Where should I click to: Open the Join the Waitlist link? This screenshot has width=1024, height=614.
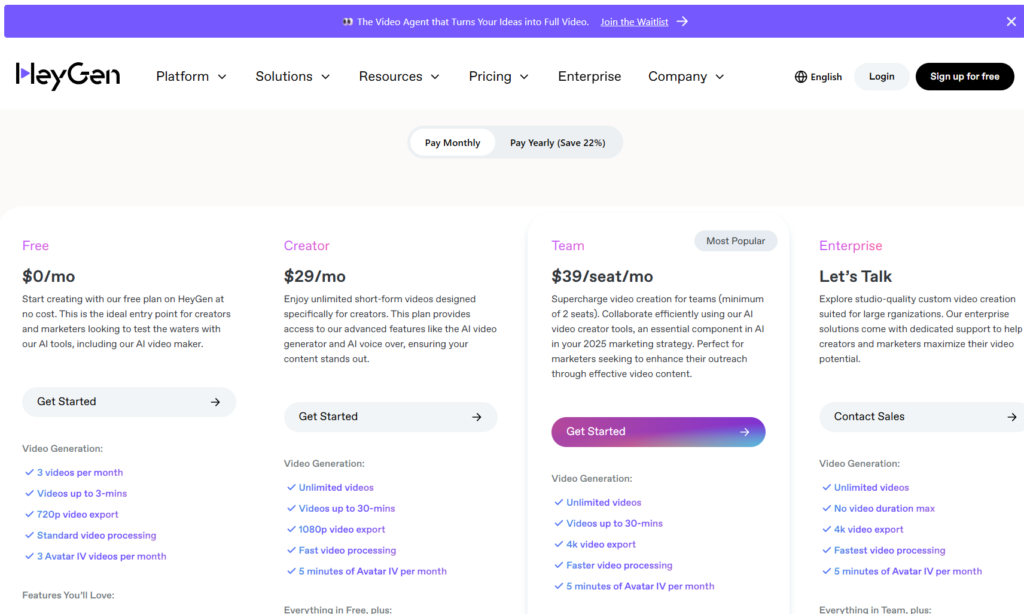coord(634,21)
